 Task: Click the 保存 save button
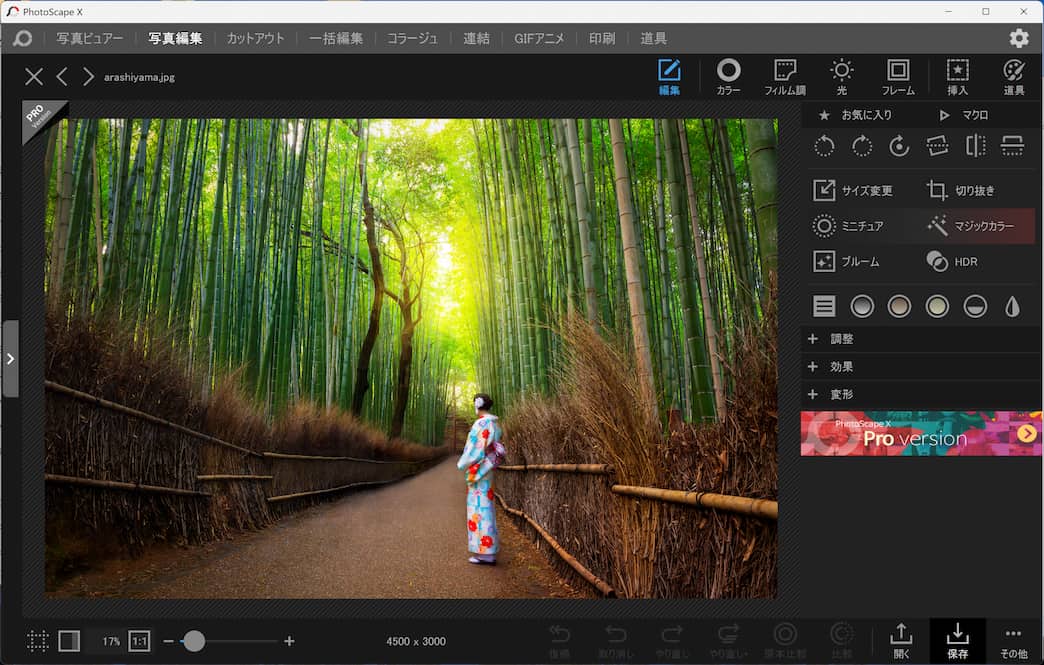click(958, 641)
